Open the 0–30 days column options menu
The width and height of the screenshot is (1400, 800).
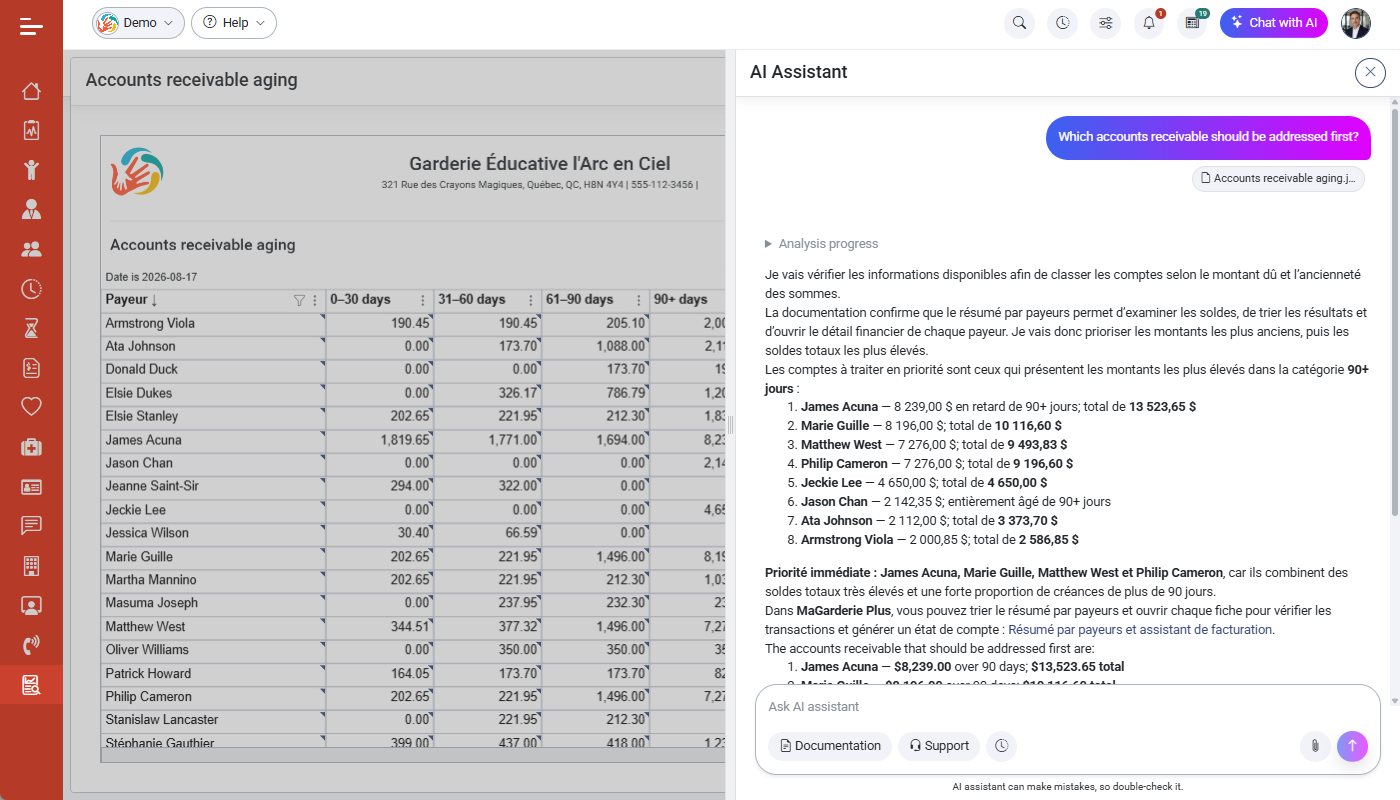(422, 300)
